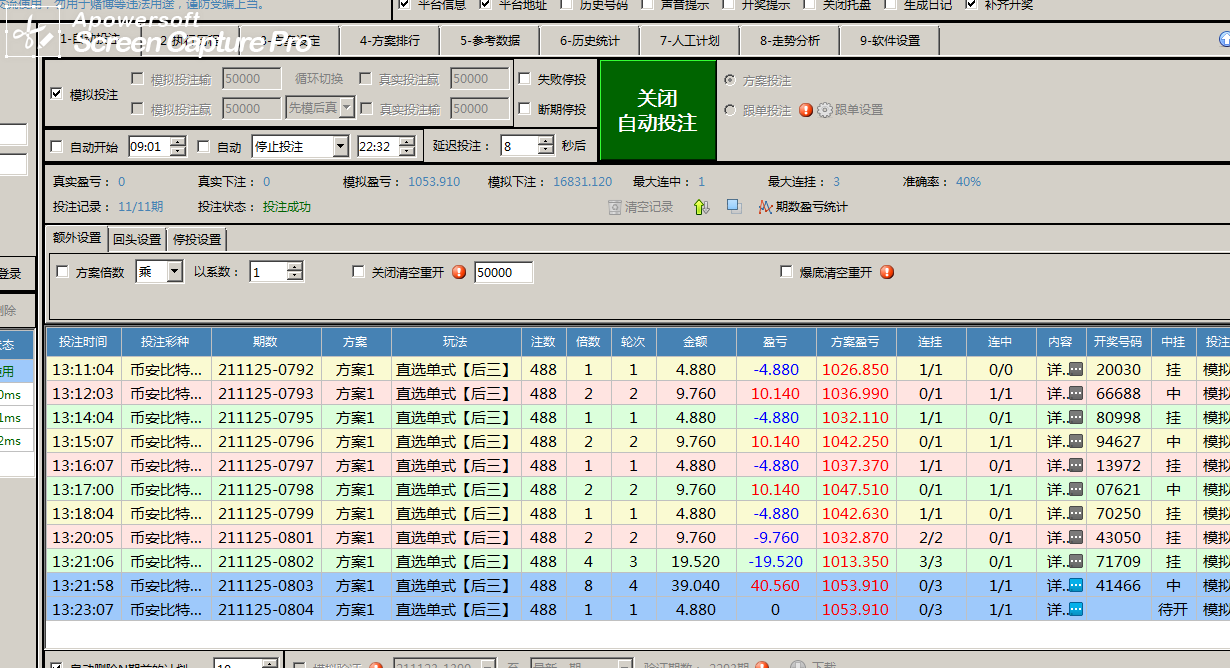The height and width of the screenshot is (668, 1230).
Task: Enable the 关闭清空重开 checkbox
Action: (359, 272)
